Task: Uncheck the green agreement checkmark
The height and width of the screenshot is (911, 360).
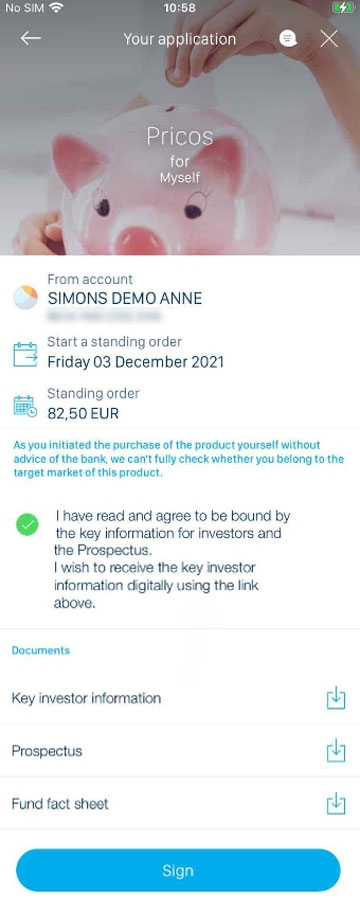Action: (x=27, y=525)
